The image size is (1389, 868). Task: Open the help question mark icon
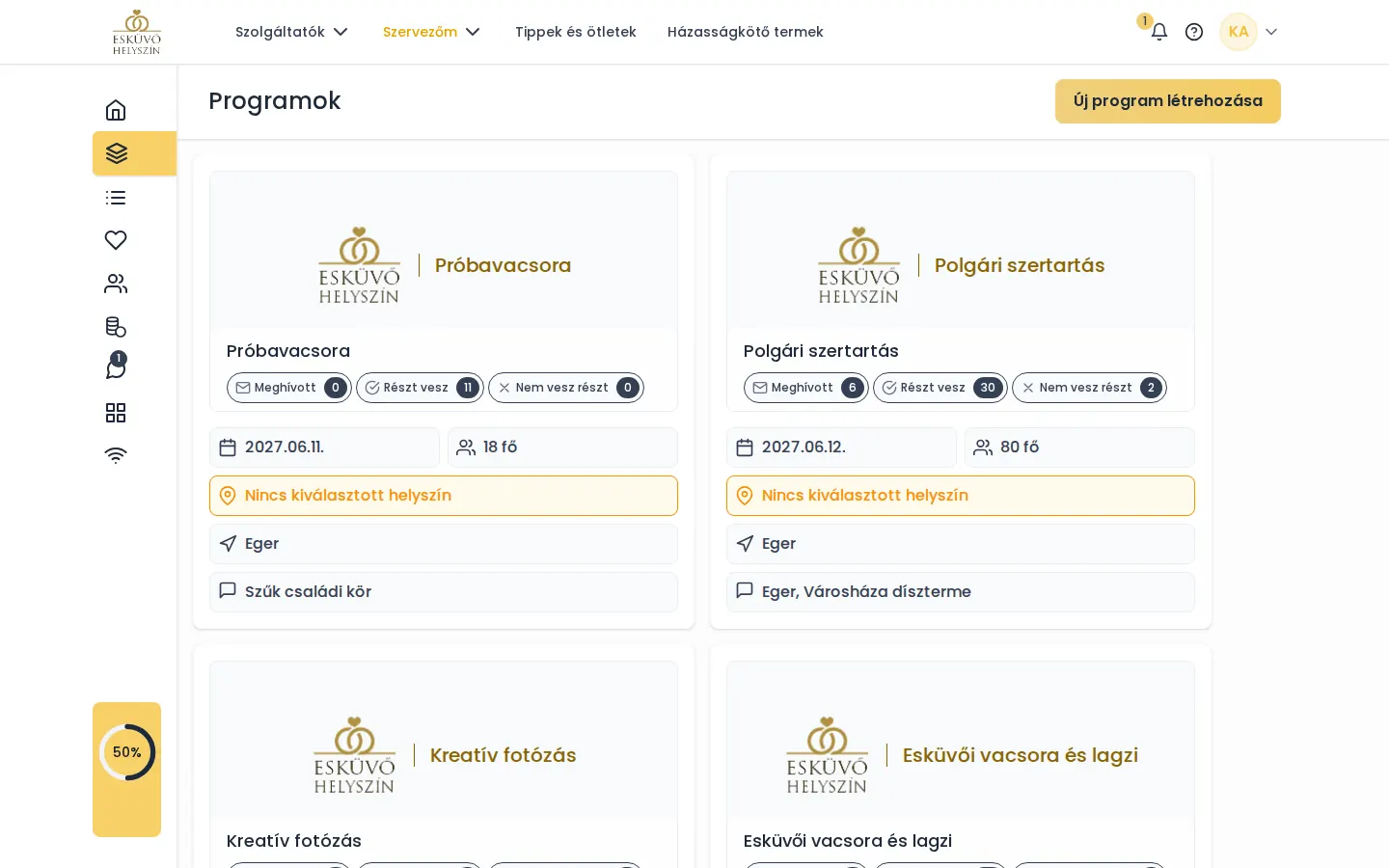coord(1194,32)
